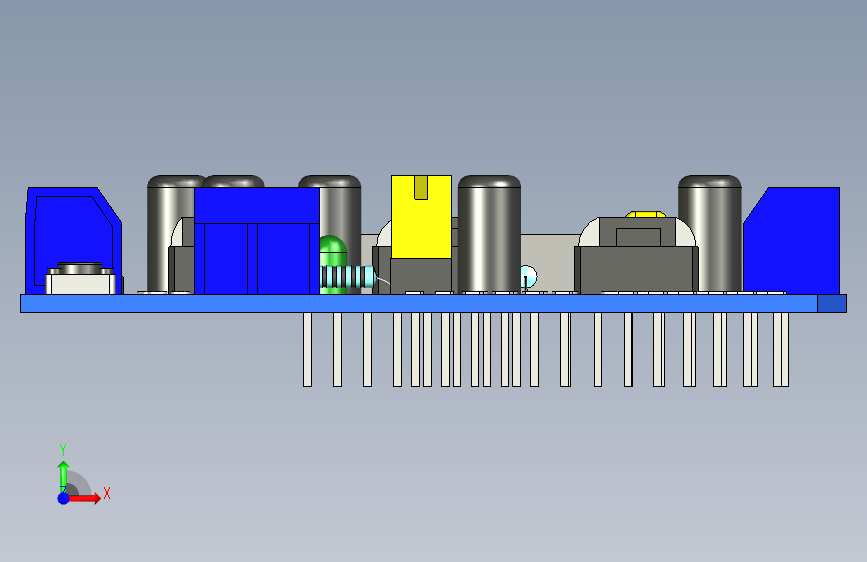
Task: Pick the cyan striped resistor beside the green LED
Action: pyautogui.click(x=348, y=277)
